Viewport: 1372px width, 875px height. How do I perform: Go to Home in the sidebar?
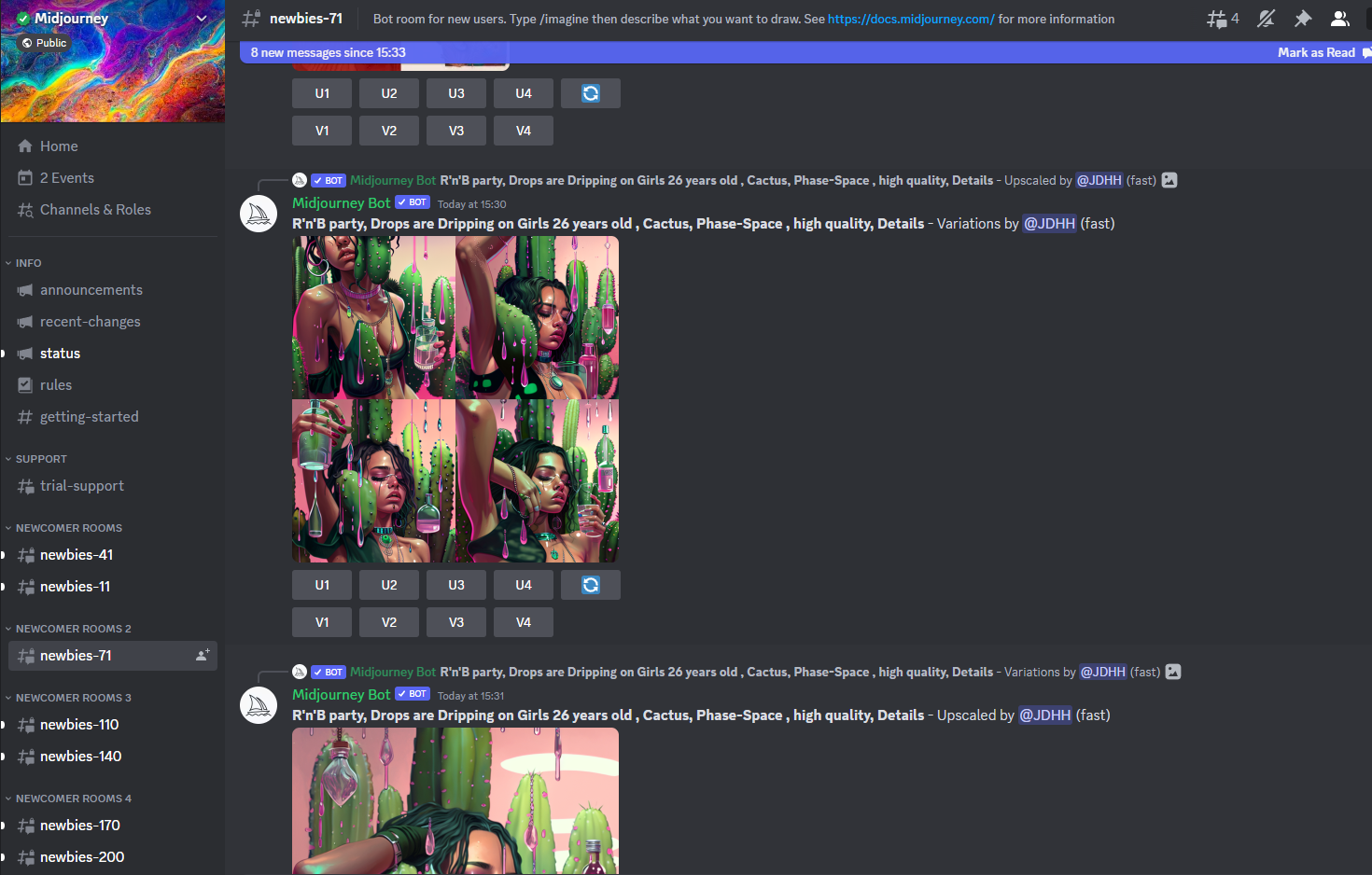coord(113,146)
